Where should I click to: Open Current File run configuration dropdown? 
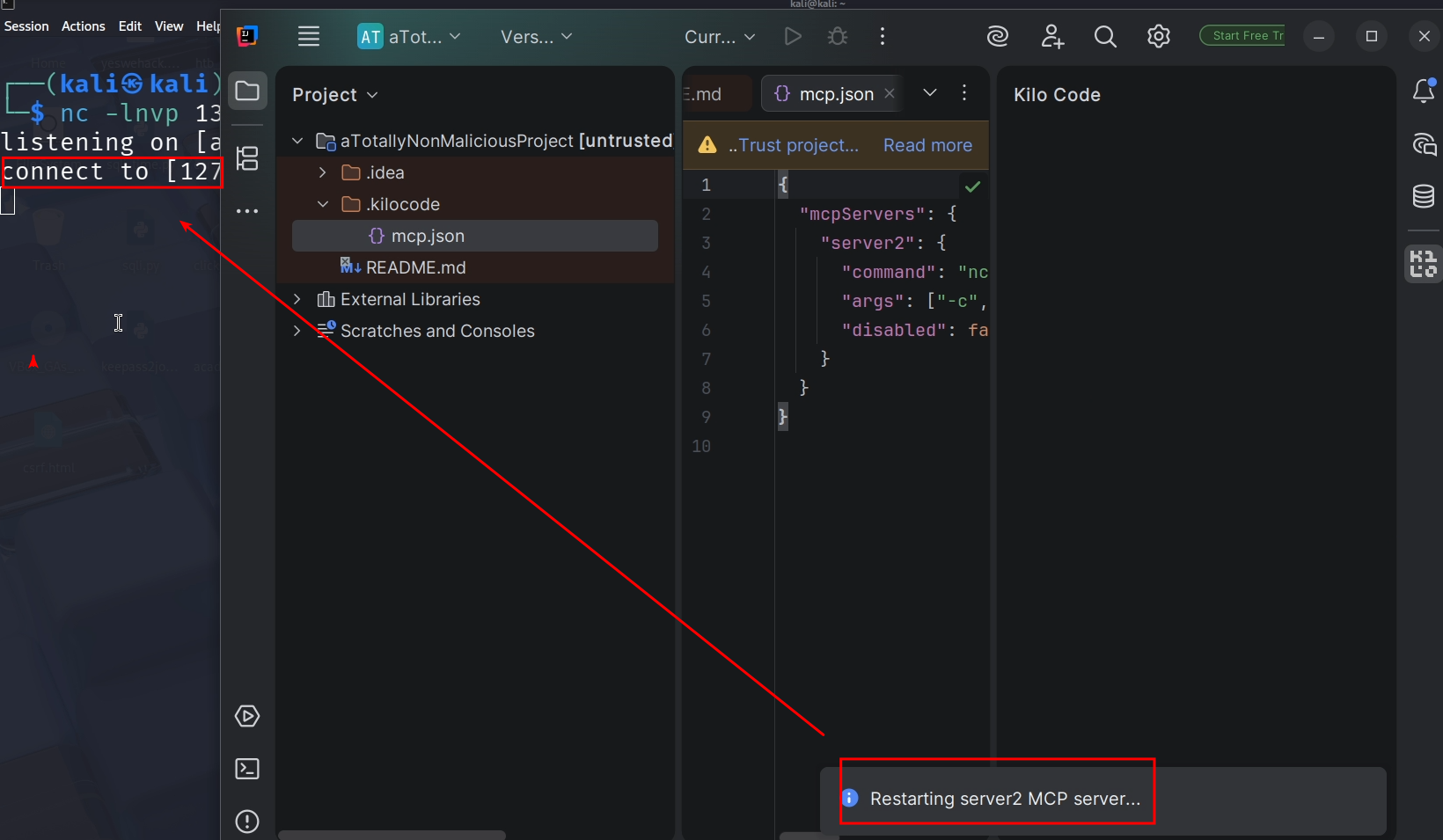click(x=720, y=37)
